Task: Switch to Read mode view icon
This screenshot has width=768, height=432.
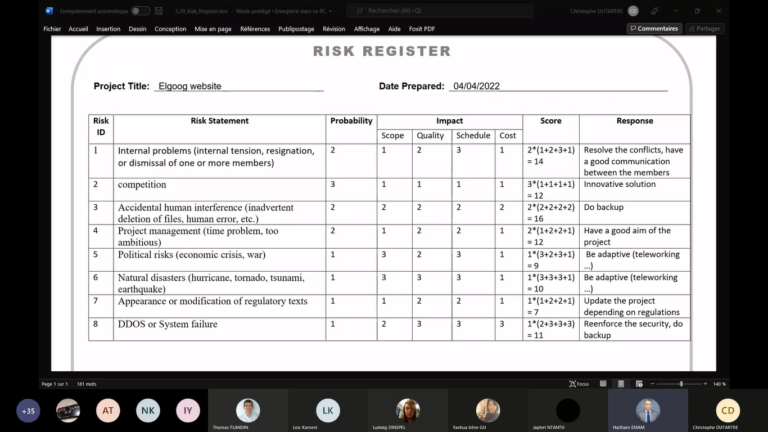Action: pos(603,384)
